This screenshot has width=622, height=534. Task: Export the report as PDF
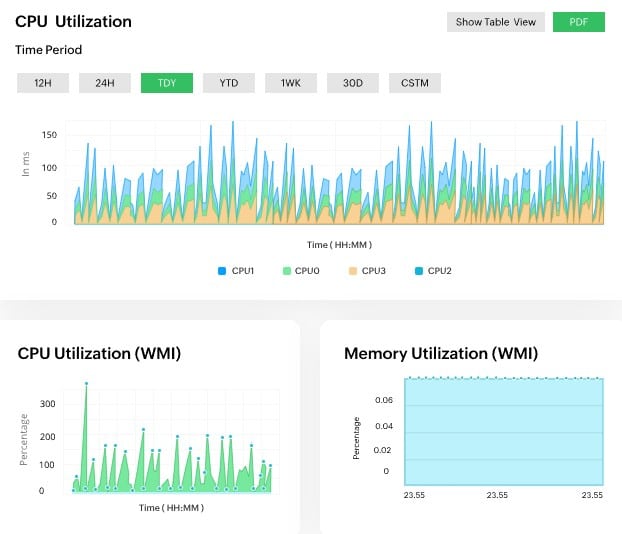[x=579, y=22]
